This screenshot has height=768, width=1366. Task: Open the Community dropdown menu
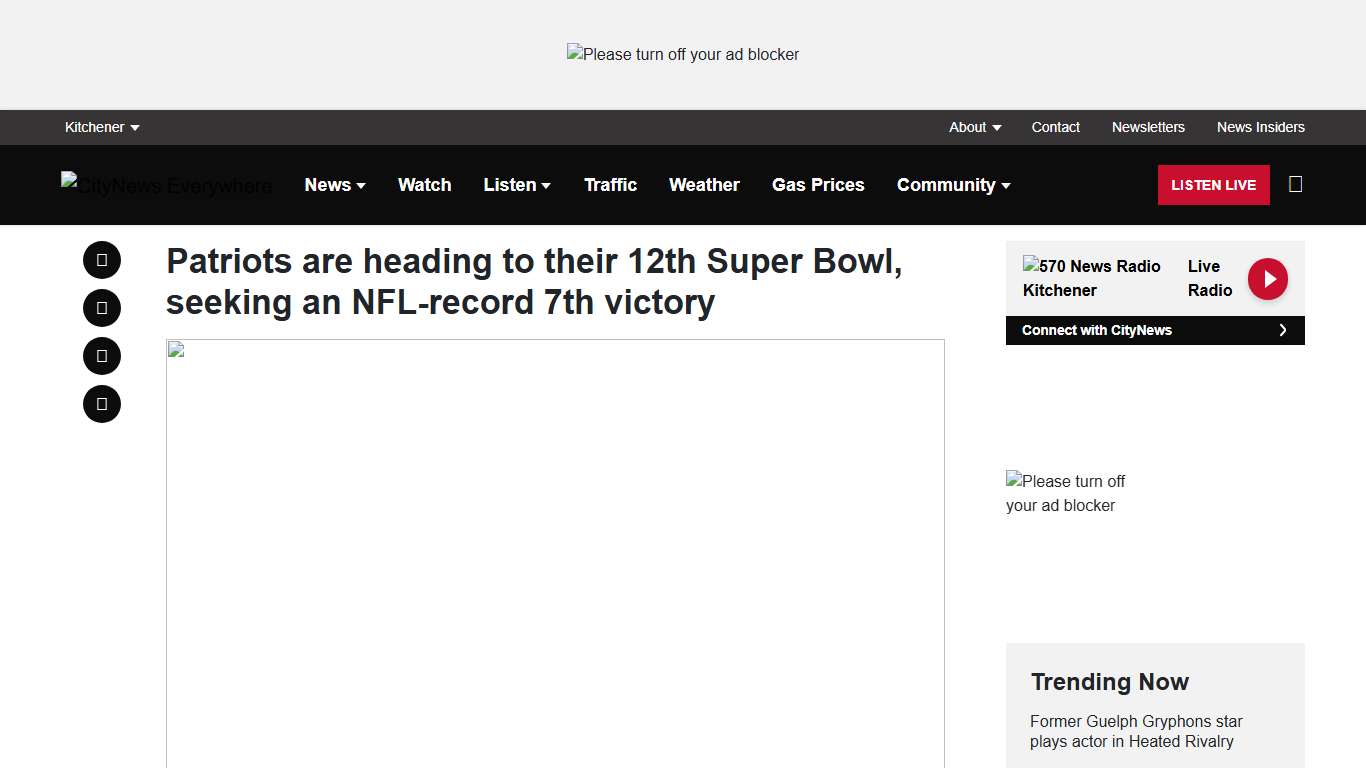[x=953, y=185]
